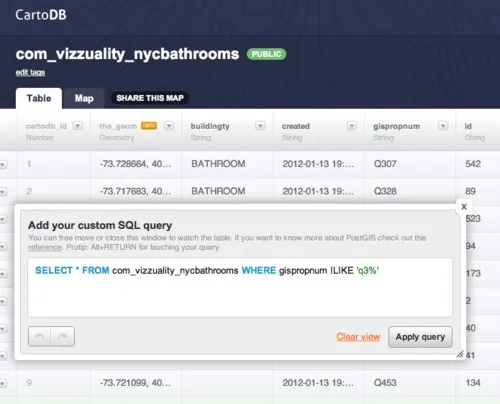Select the created cell in row 1
This screenshot has height=404, width=500.
tap(318, 164)
